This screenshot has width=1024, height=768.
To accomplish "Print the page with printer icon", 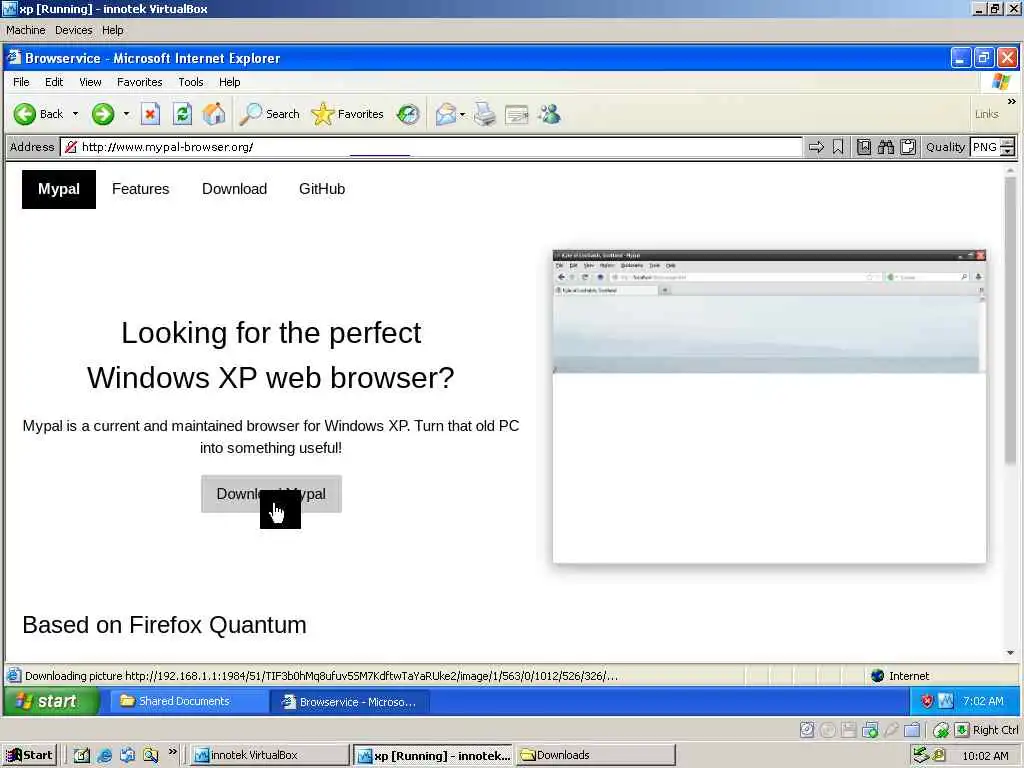I will 485,114.
